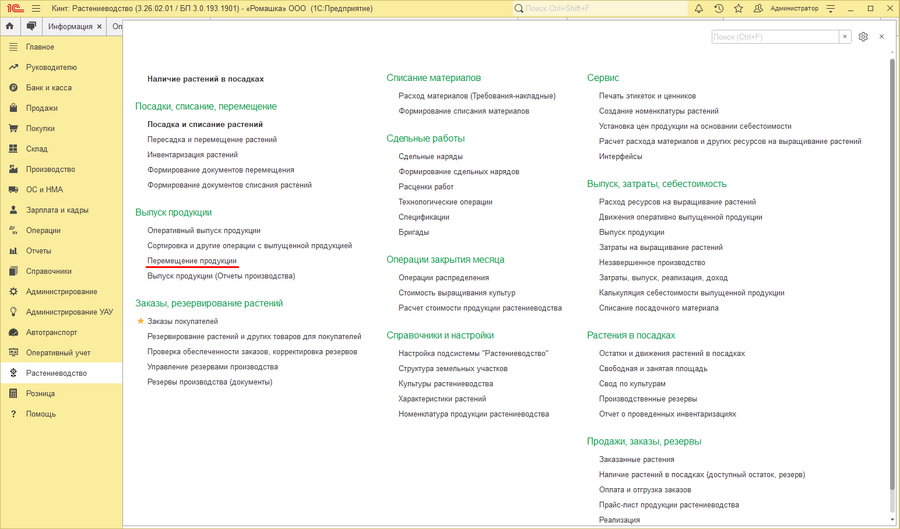Clear the menu search field

click(845, 37)
